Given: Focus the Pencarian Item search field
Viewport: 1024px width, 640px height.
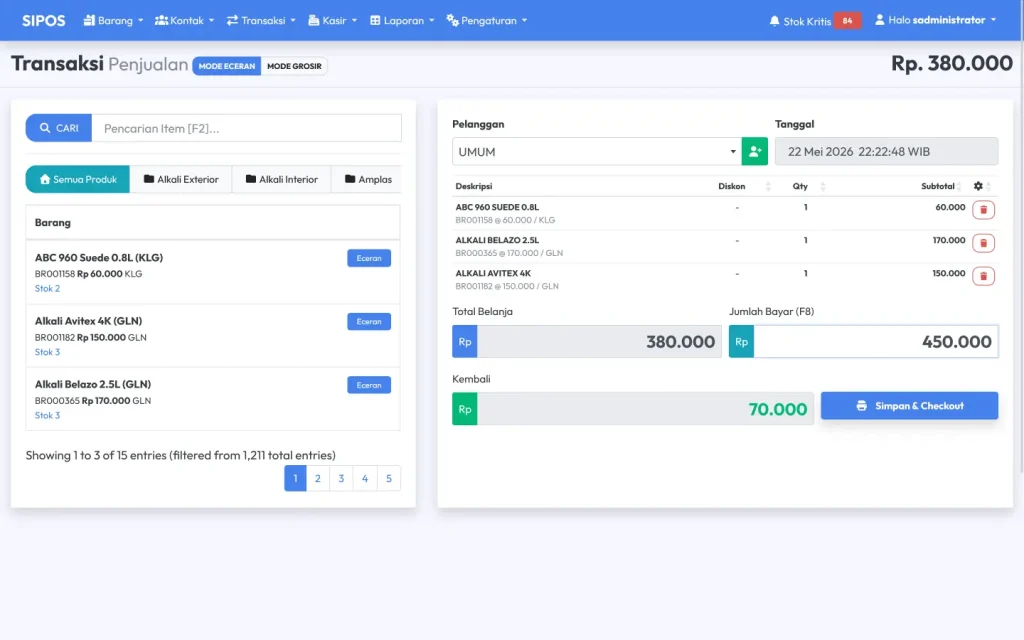Looking at the screenshot, I should pos(246,128).
